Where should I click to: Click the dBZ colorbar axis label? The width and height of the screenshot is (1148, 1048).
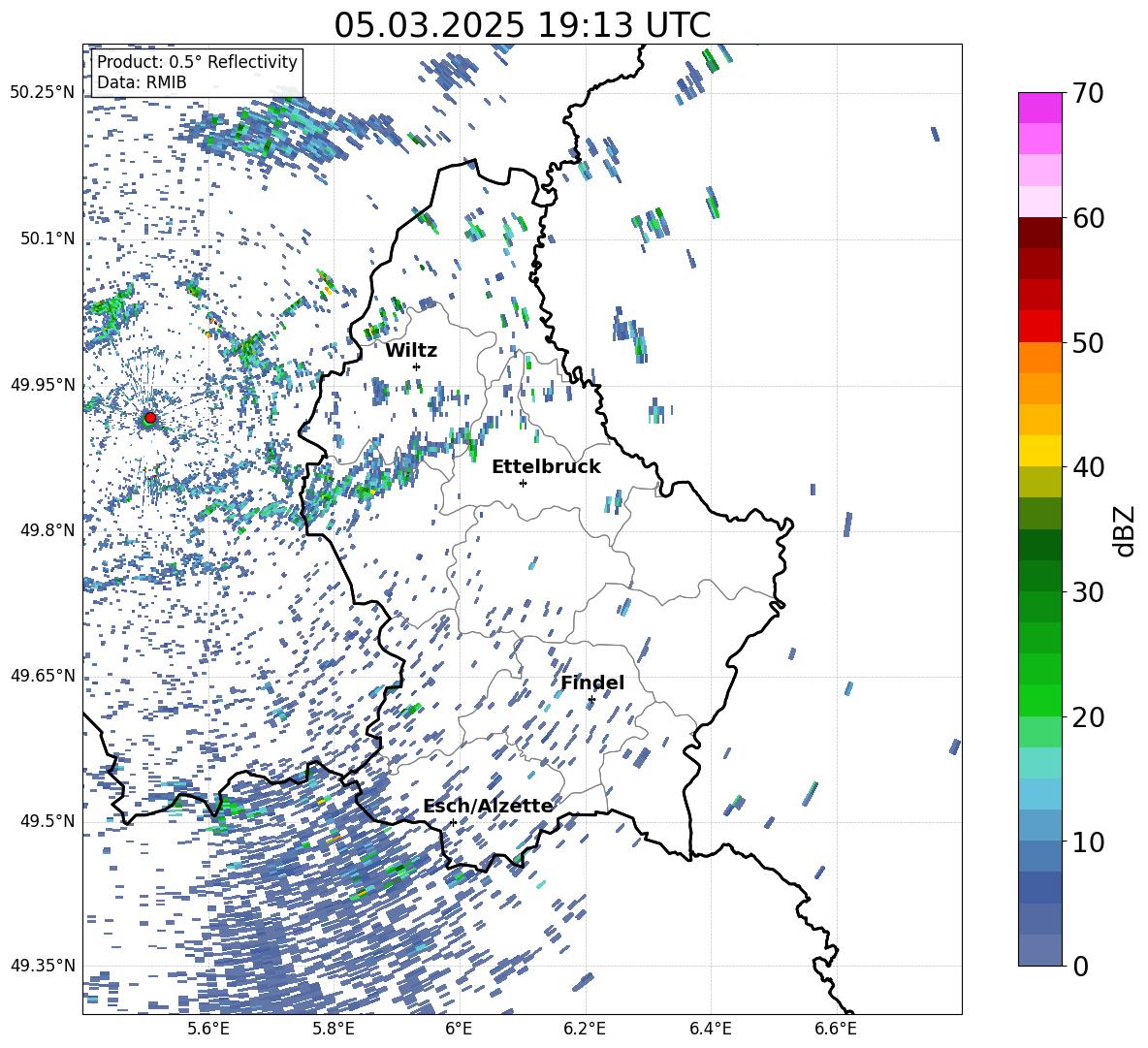[1124, 530]
